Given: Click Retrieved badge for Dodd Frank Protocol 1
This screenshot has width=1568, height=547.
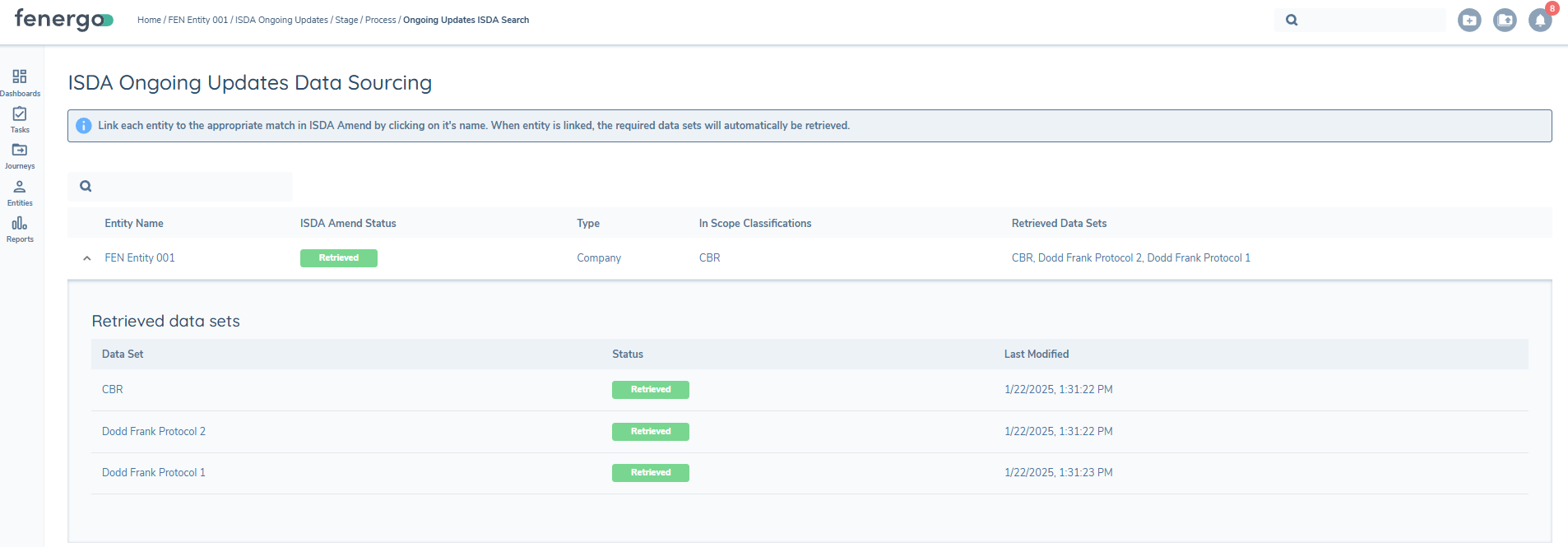Looking at the screenshot, I should click(x=651, y=473).
